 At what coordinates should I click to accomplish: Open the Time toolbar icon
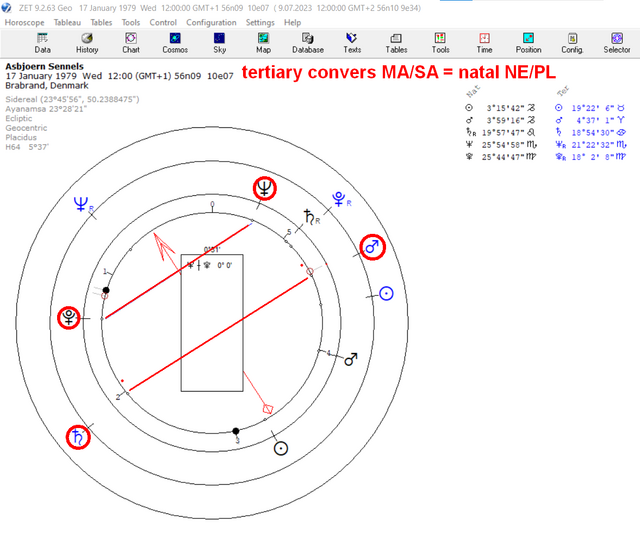[x=484, y=43]
